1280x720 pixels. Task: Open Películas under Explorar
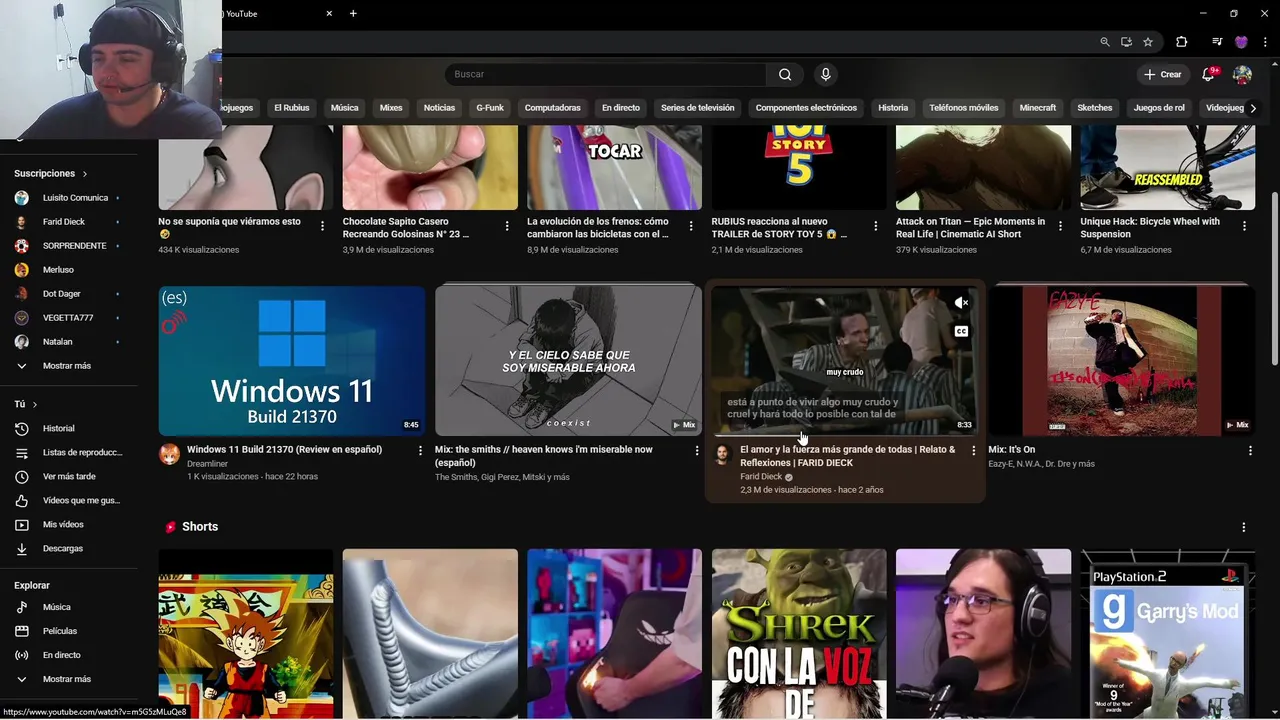(x=69, y=631)
